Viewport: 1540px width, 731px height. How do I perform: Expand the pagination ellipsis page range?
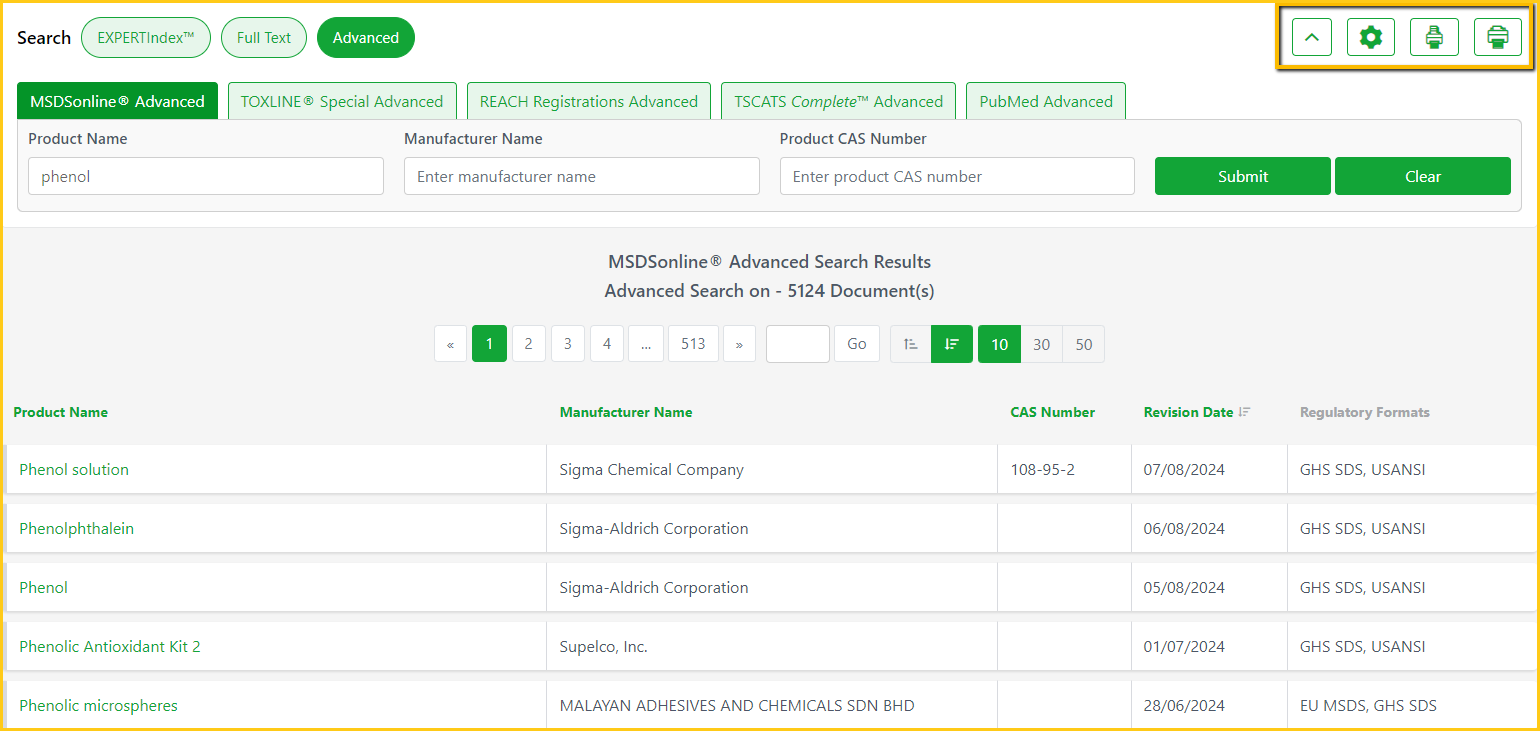coord(646,344)
